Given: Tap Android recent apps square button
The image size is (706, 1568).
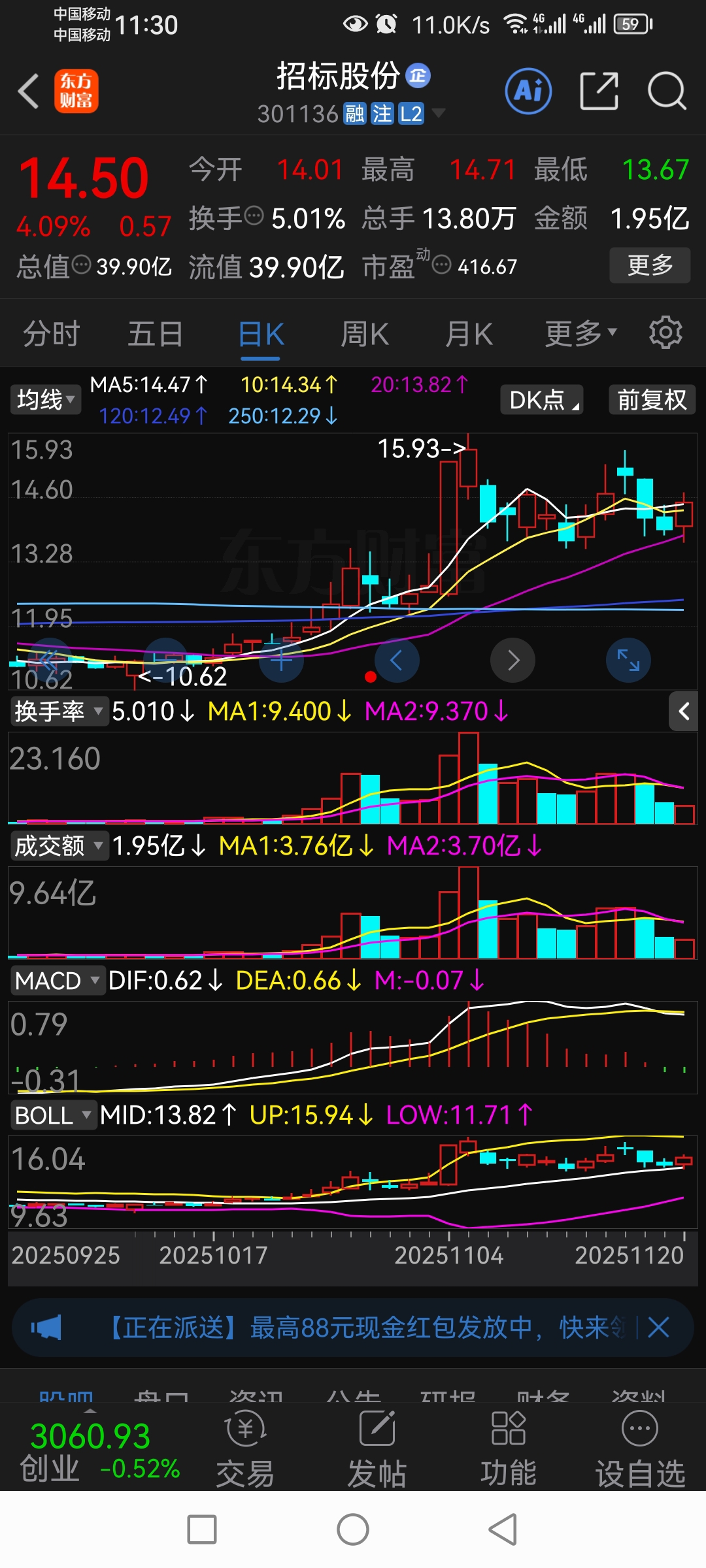Looking at the screenshot, I should coord(202,1529).
